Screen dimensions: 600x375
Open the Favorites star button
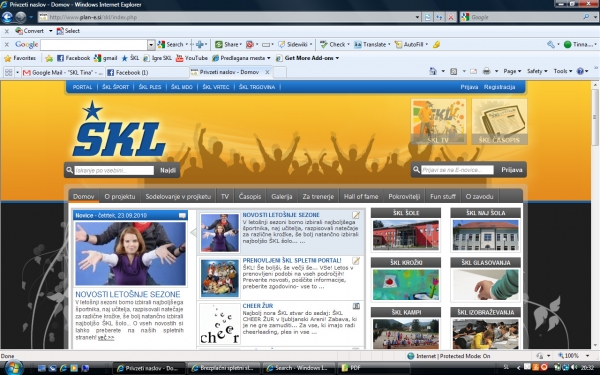coord(20,58)
